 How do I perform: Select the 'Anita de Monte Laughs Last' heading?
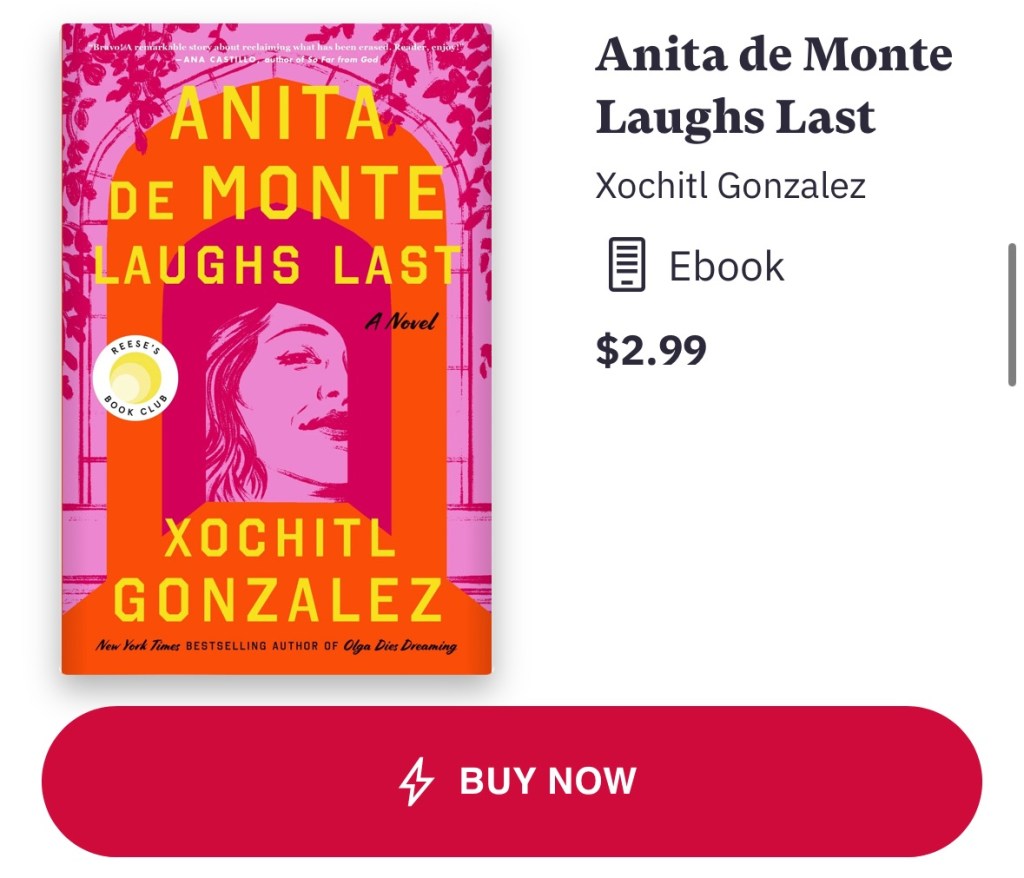click(774, 86)
